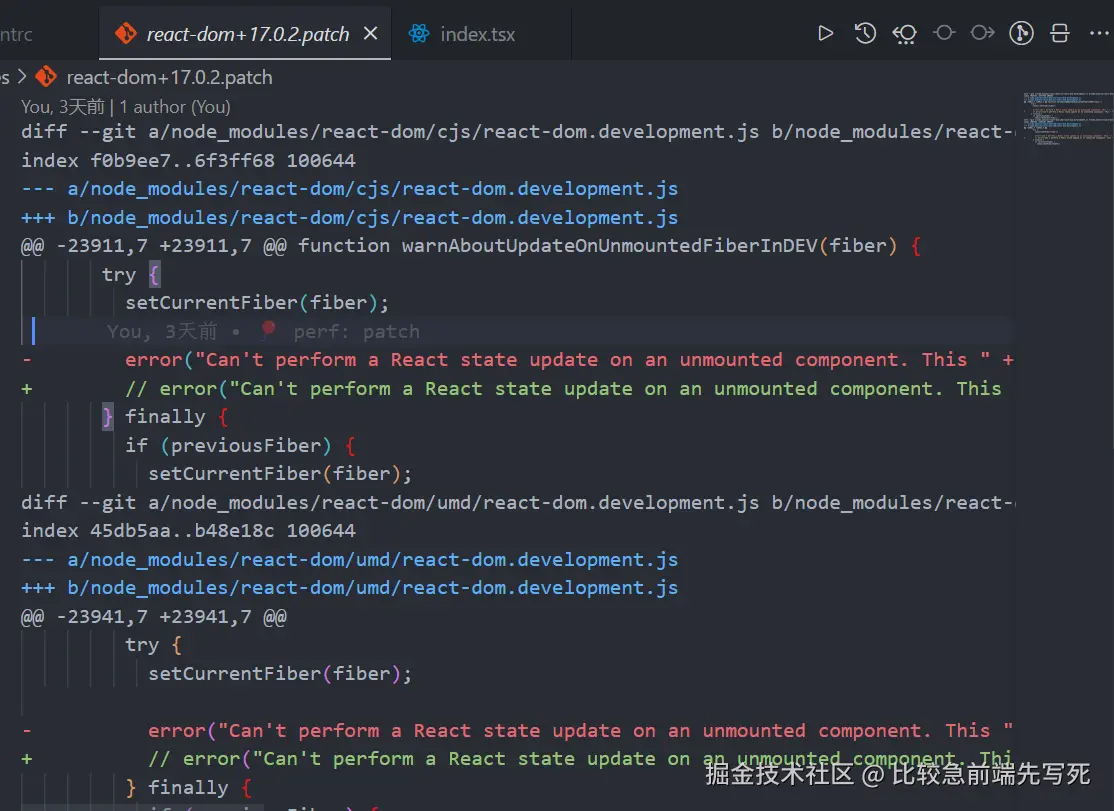
Task: Click the '@@ -23941,7 +23941,7 @@' hunk header
Action: 153,616
